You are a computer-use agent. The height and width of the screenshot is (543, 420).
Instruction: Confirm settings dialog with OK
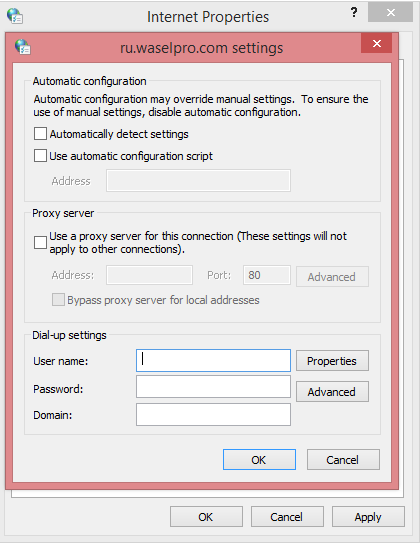coord(259,460)
